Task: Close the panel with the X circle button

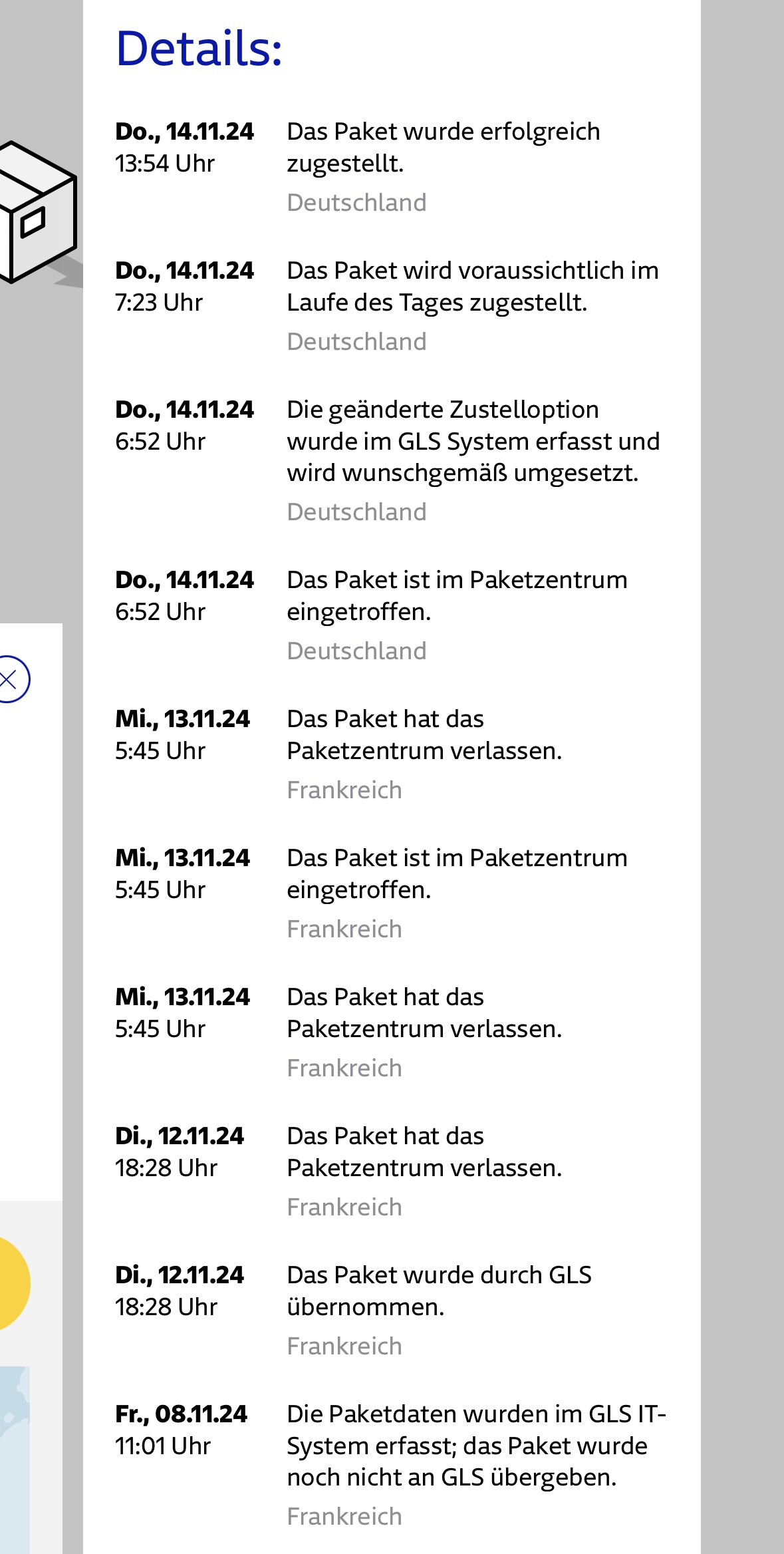Action: pyautogui.click(x=9, y=679)
